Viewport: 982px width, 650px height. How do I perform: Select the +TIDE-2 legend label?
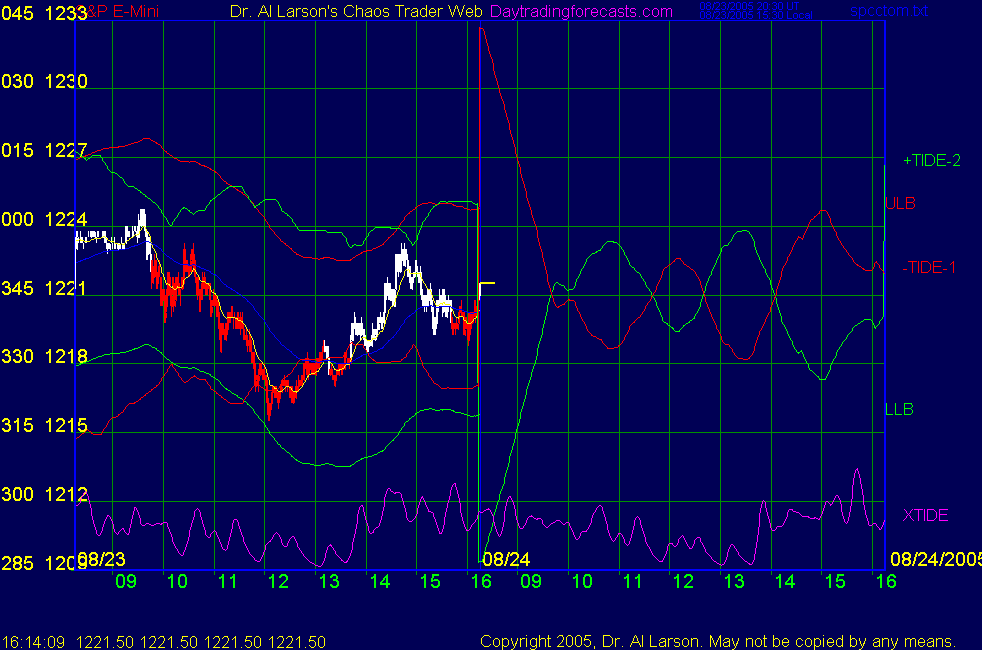(x=931, y=160)
